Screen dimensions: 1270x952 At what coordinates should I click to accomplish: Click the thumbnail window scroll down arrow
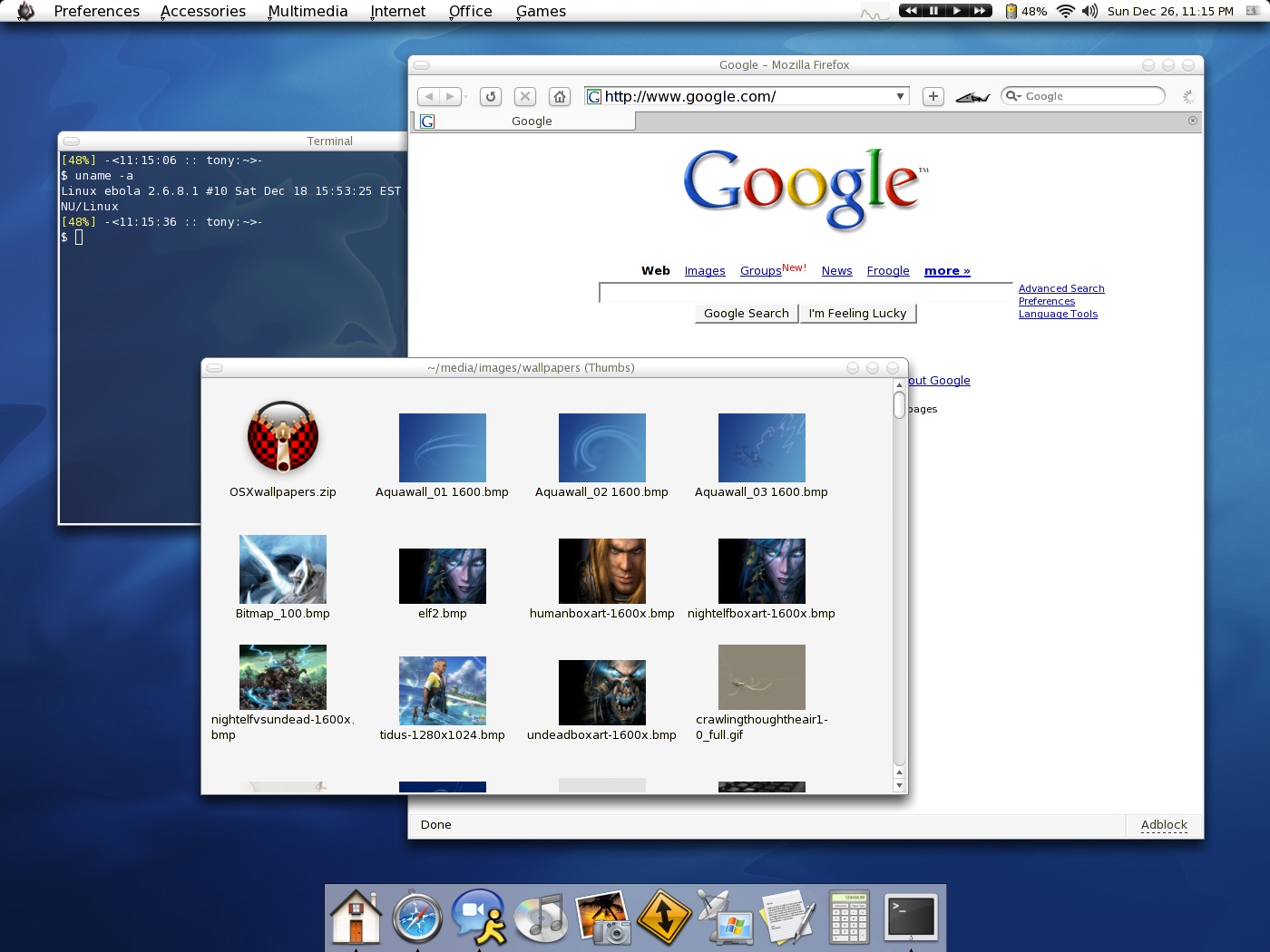[899, 785]
